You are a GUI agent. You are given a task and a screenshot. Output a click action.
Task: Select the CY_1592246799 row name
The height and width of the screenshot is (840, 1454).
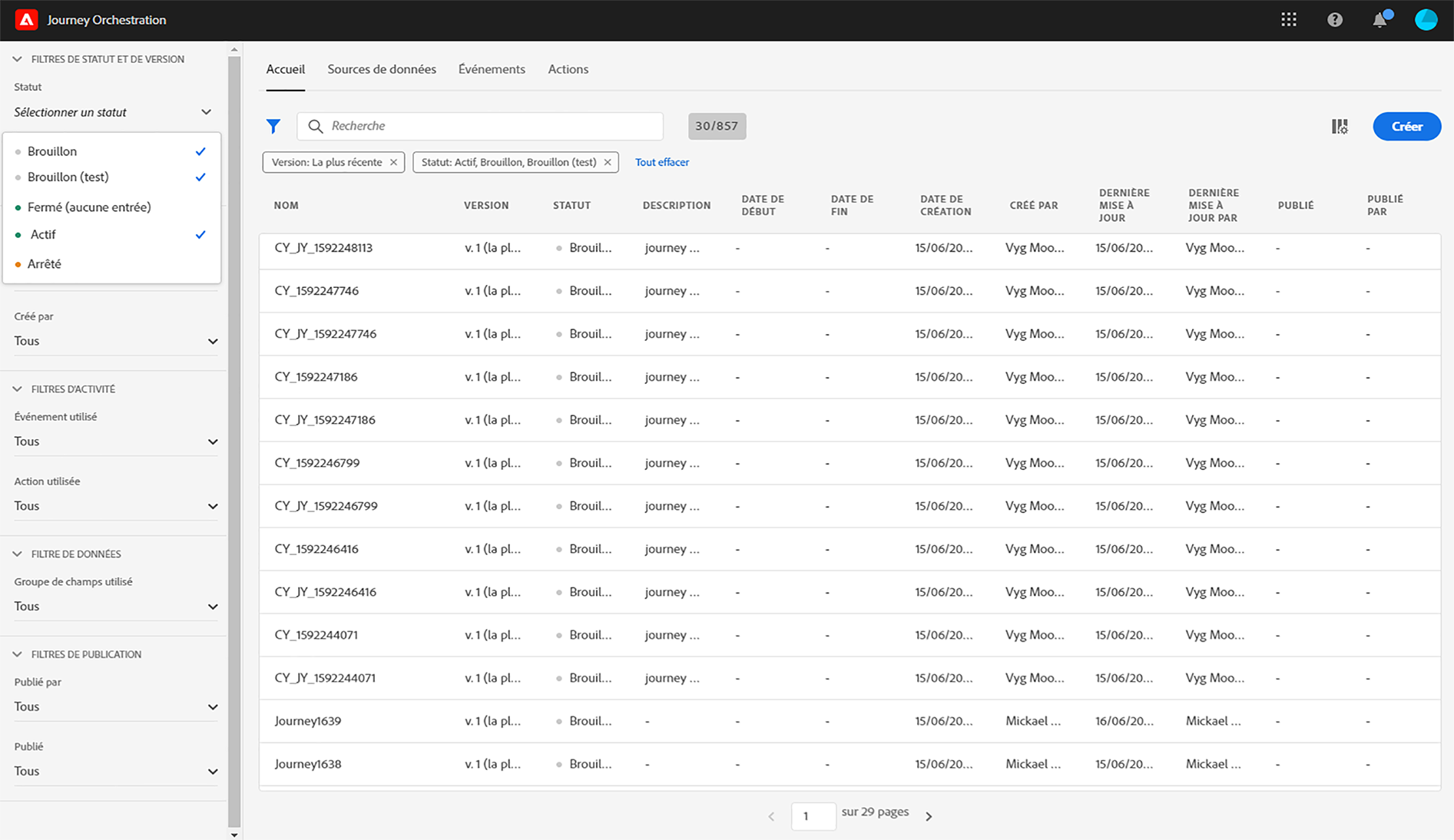point(317,463)
